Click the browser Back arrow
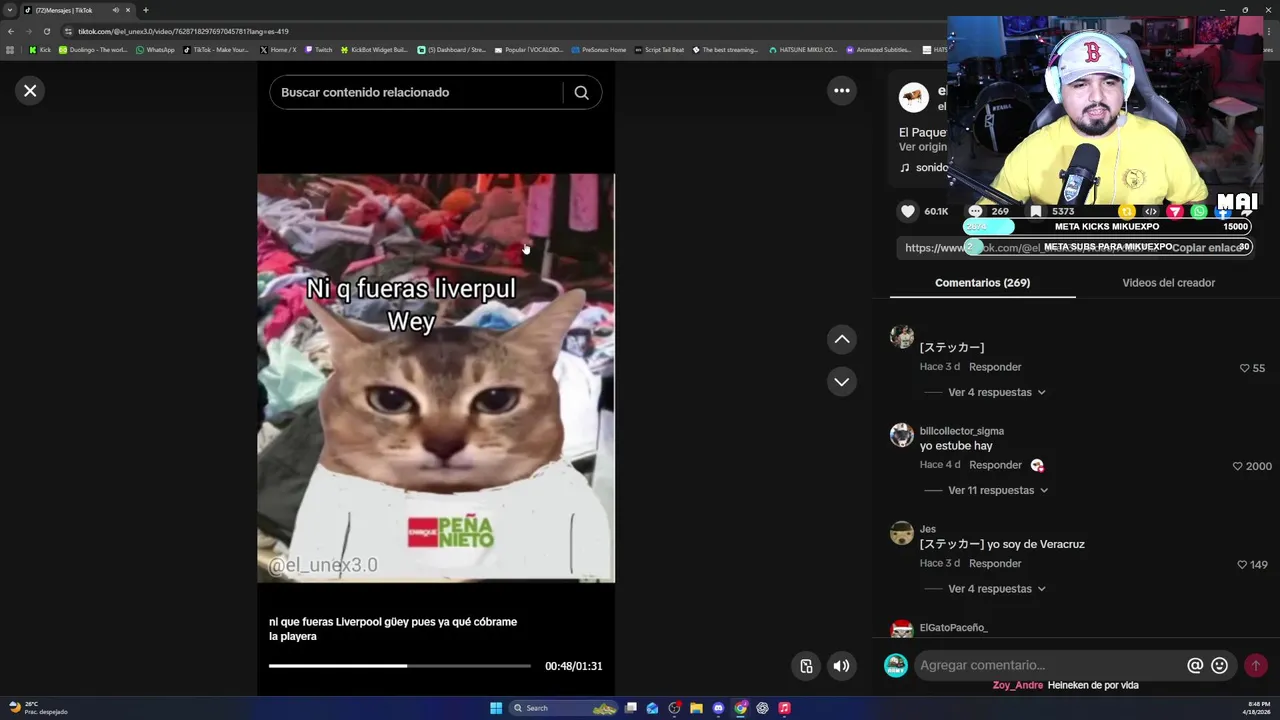The height and width of the screenshot is (720, 1280). [x=11, y=31]
